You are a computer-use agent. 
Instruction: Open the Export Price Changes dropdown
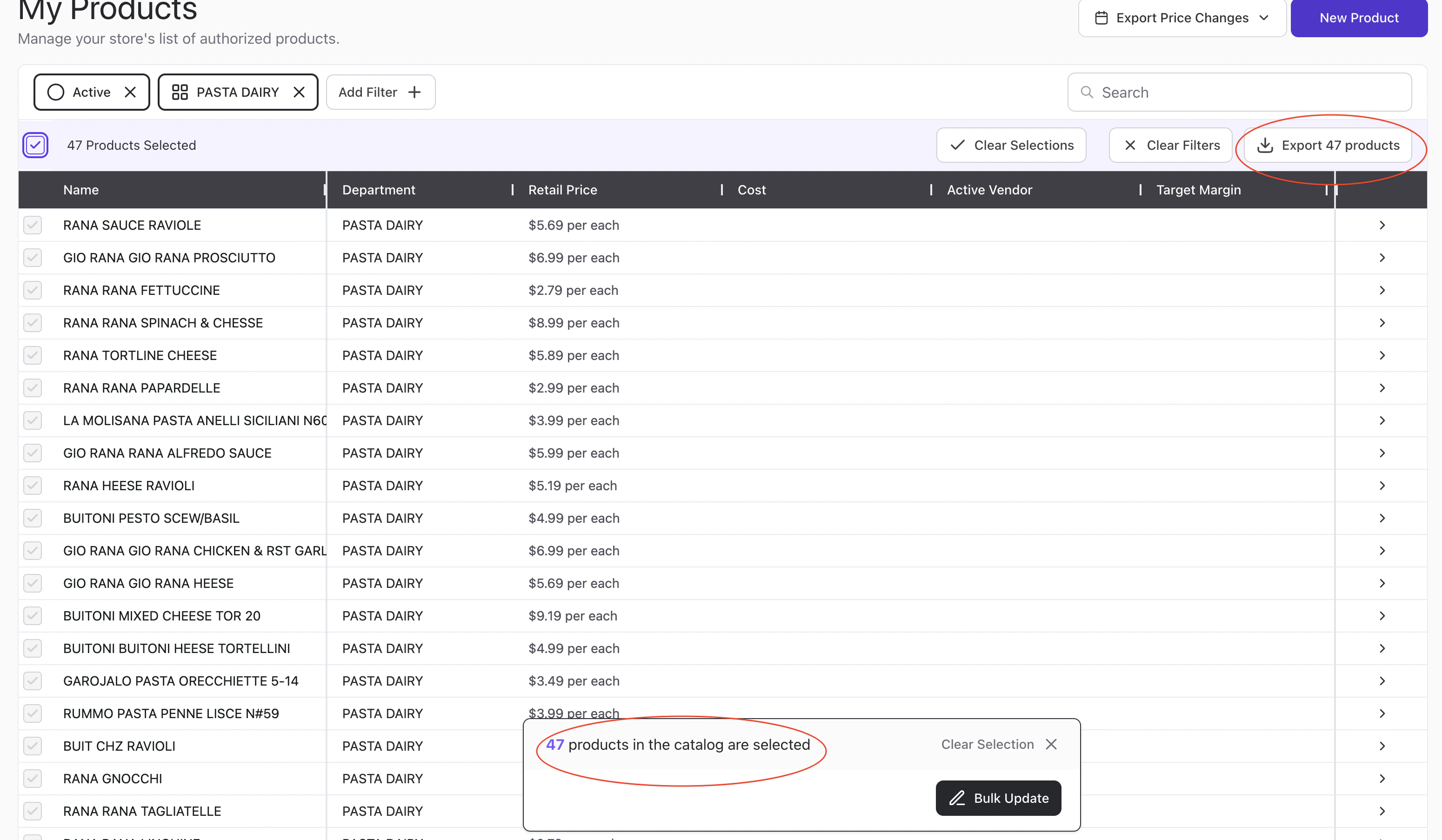tap(1182, 18)
